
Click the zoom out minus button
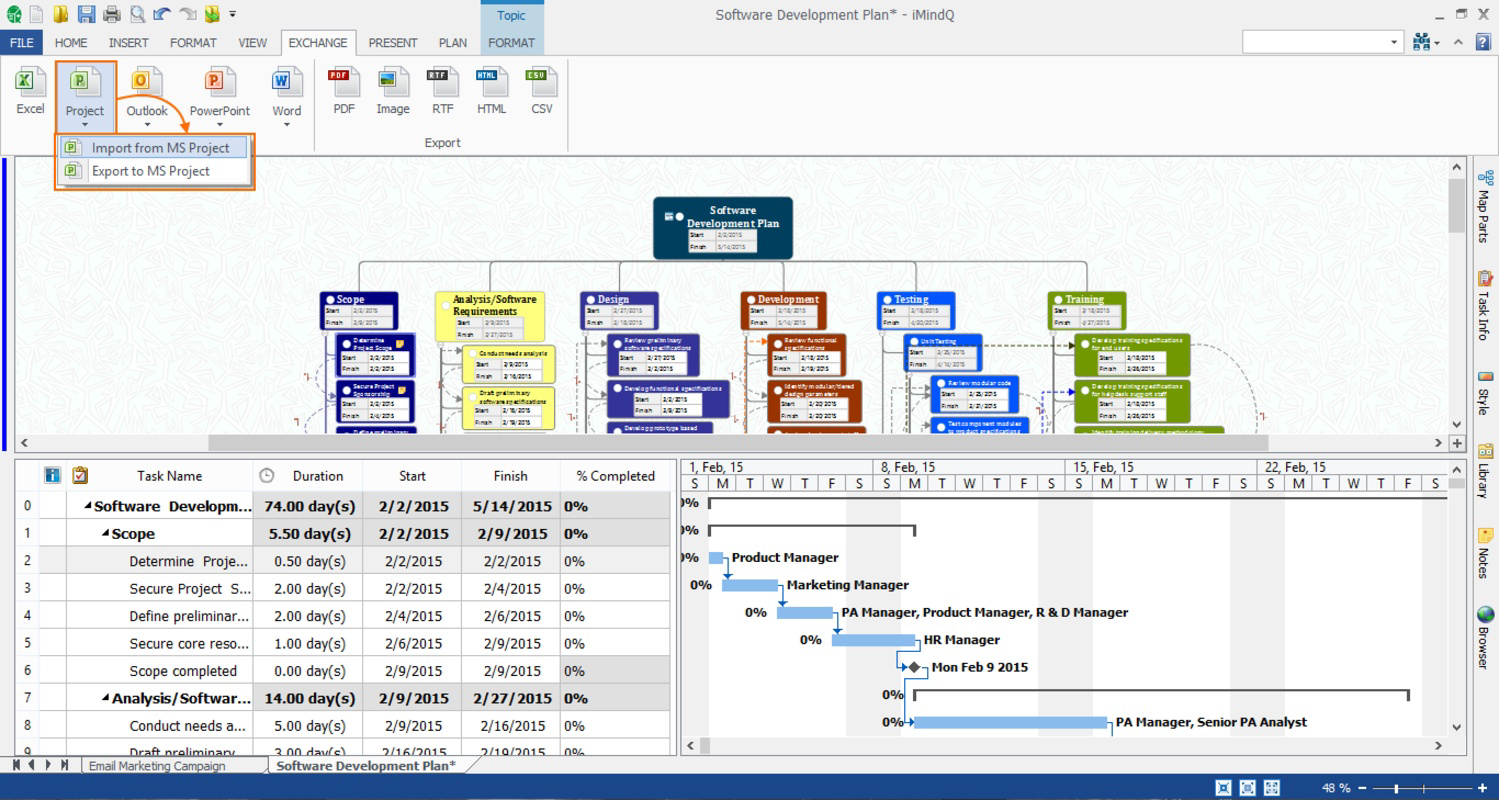point(1364,789)
